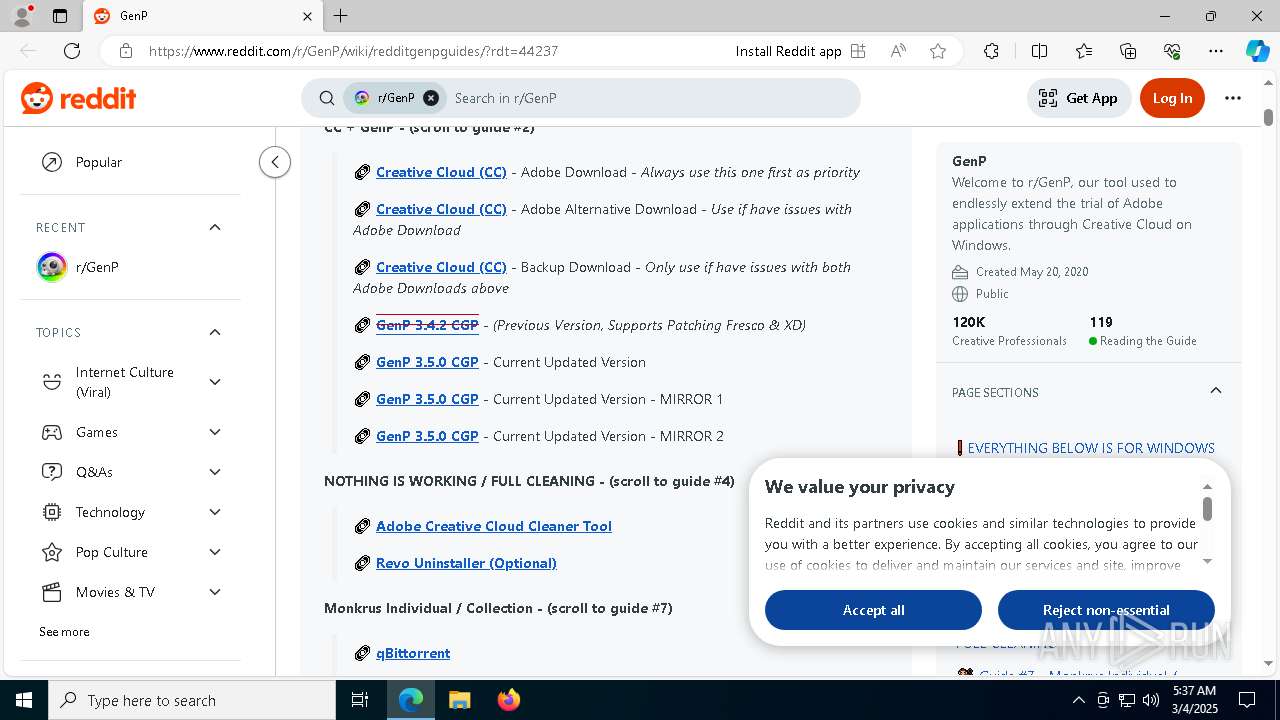The image size is (1280, 720).
Task: Click view site information lock icon
Action: point(125,51)
